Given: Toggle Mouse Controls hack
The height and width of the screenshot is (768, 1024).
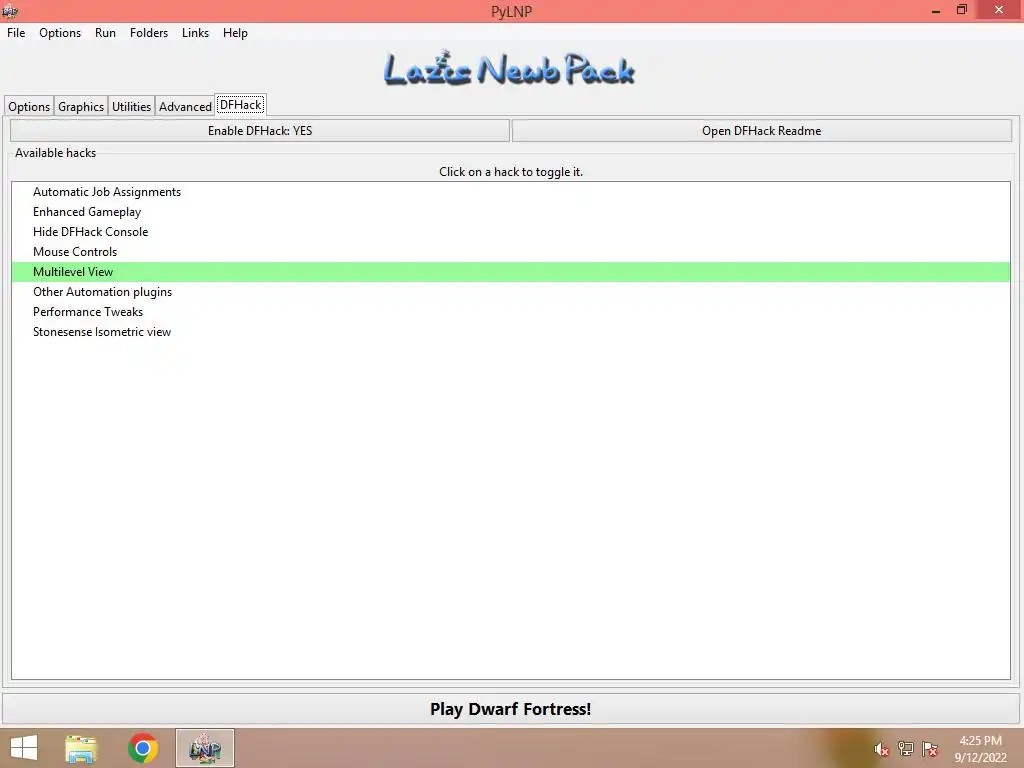Looking at the screenshot, I should pyautogui.click(x=511, y=252).
